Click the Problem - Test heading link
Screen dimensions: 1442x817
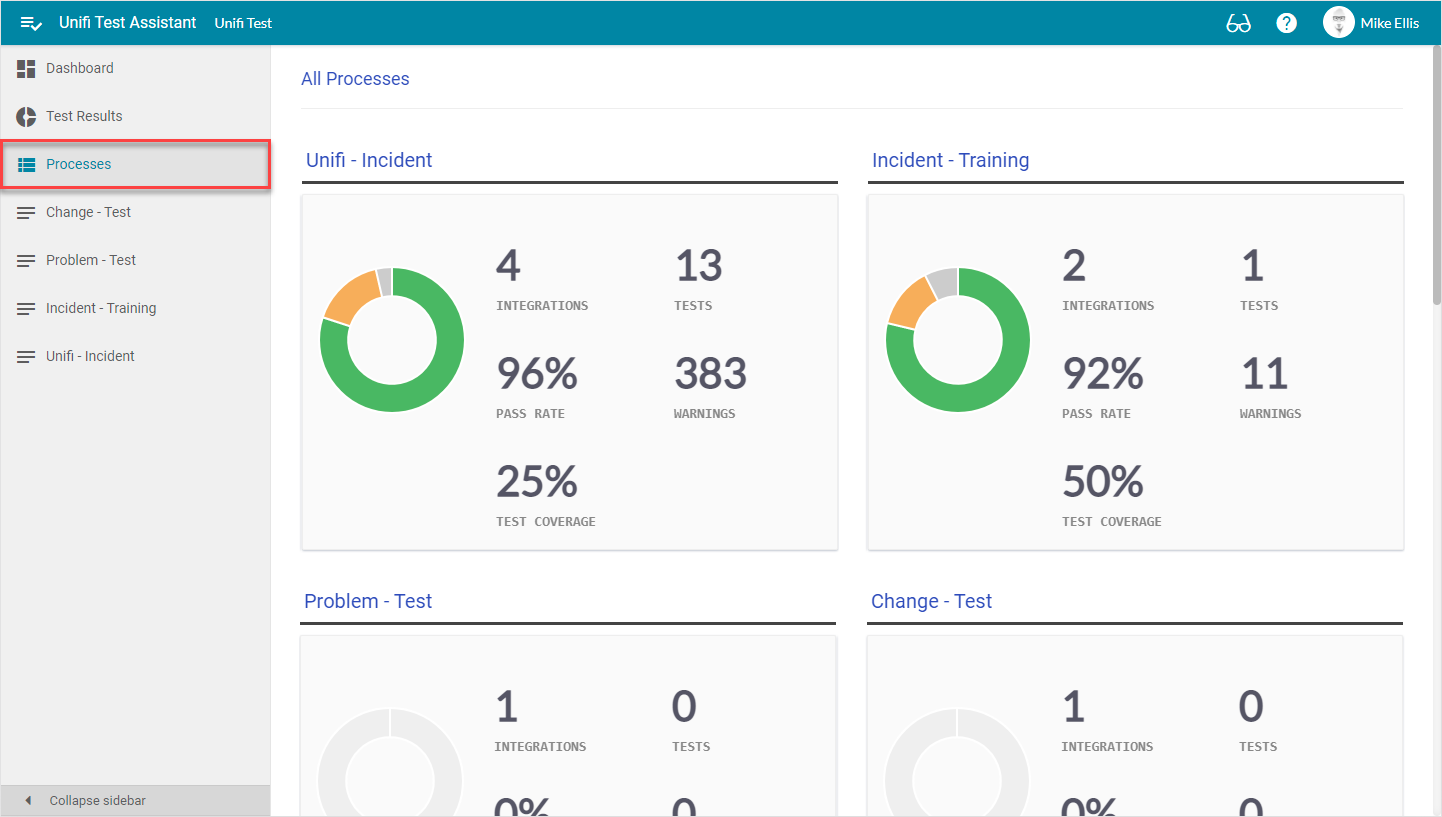click(x=368, y=601)
